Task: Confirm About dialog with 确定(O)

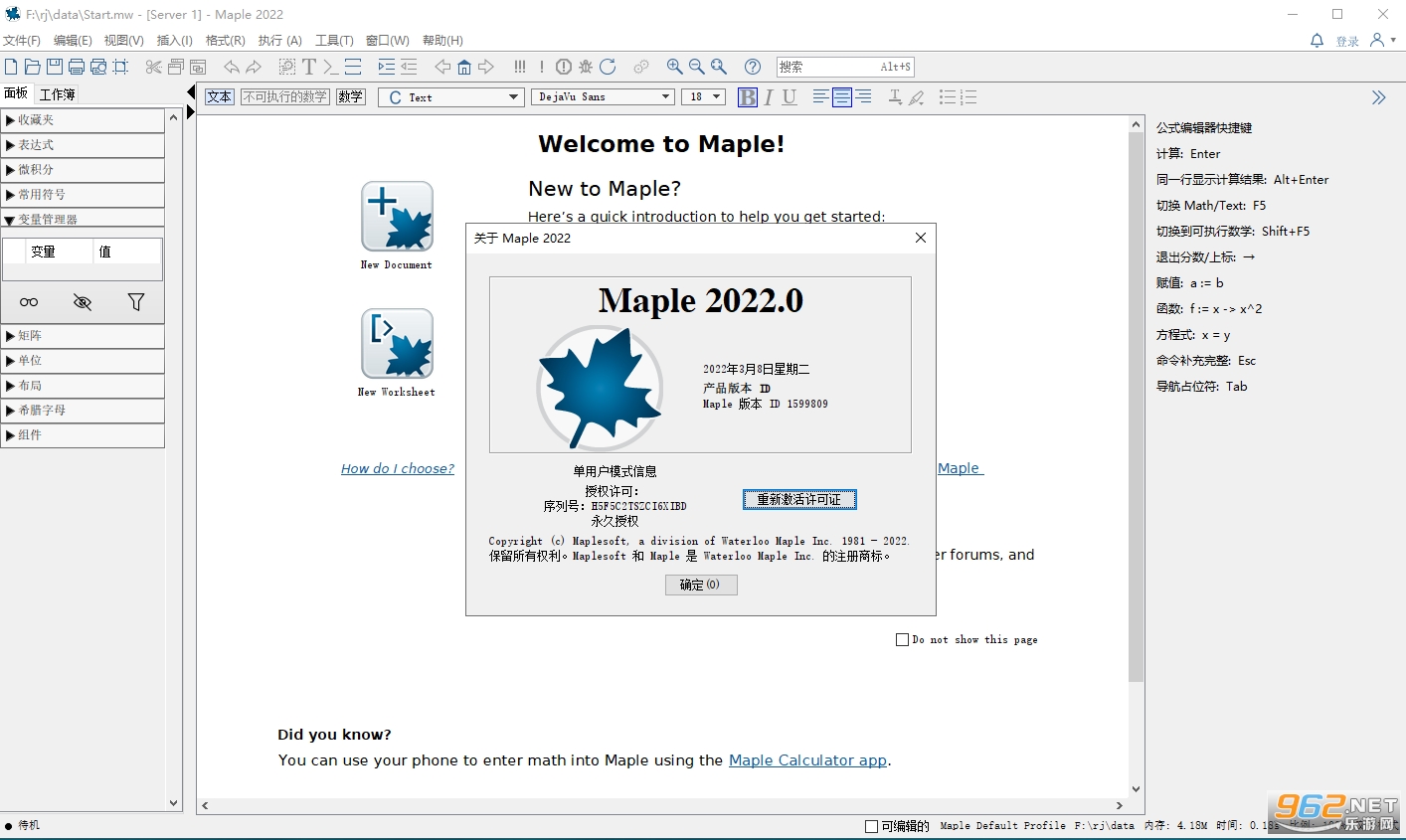Action: [x=701, y=585]
